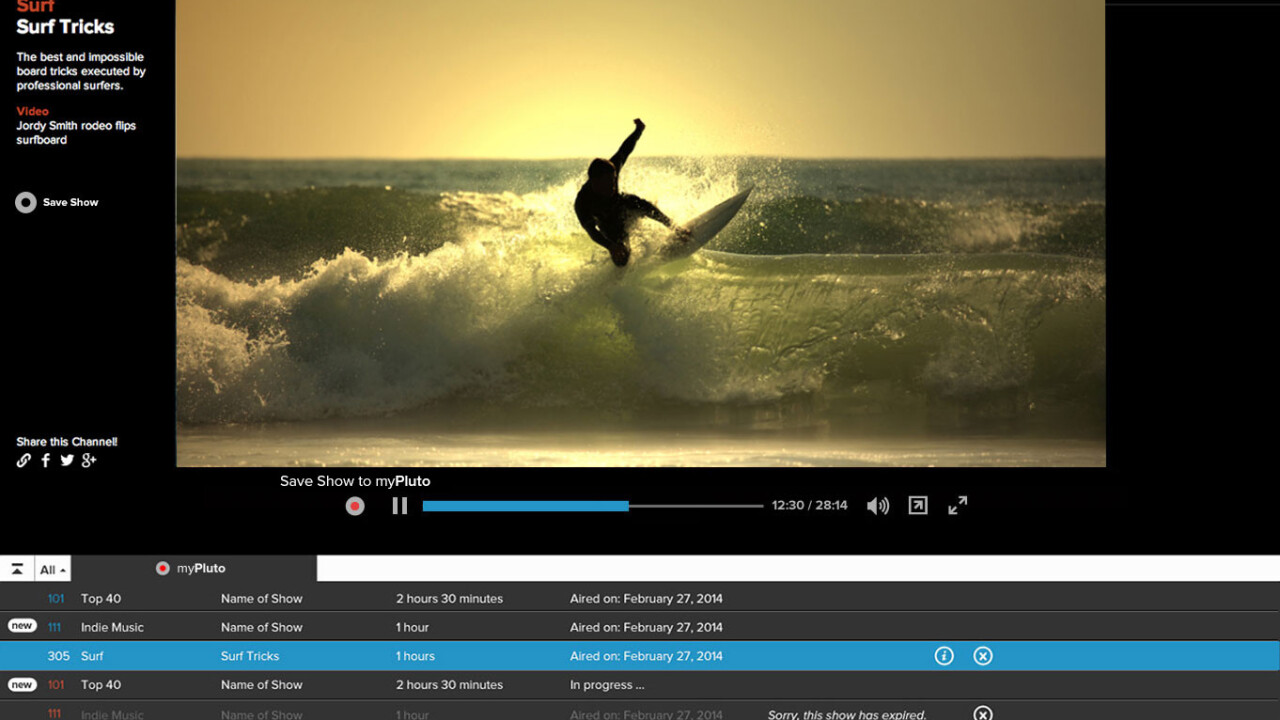Share this channel on Facebook
Image resolution: width=1280 pixels, height=720 pixels.
[x=46, y=461]
